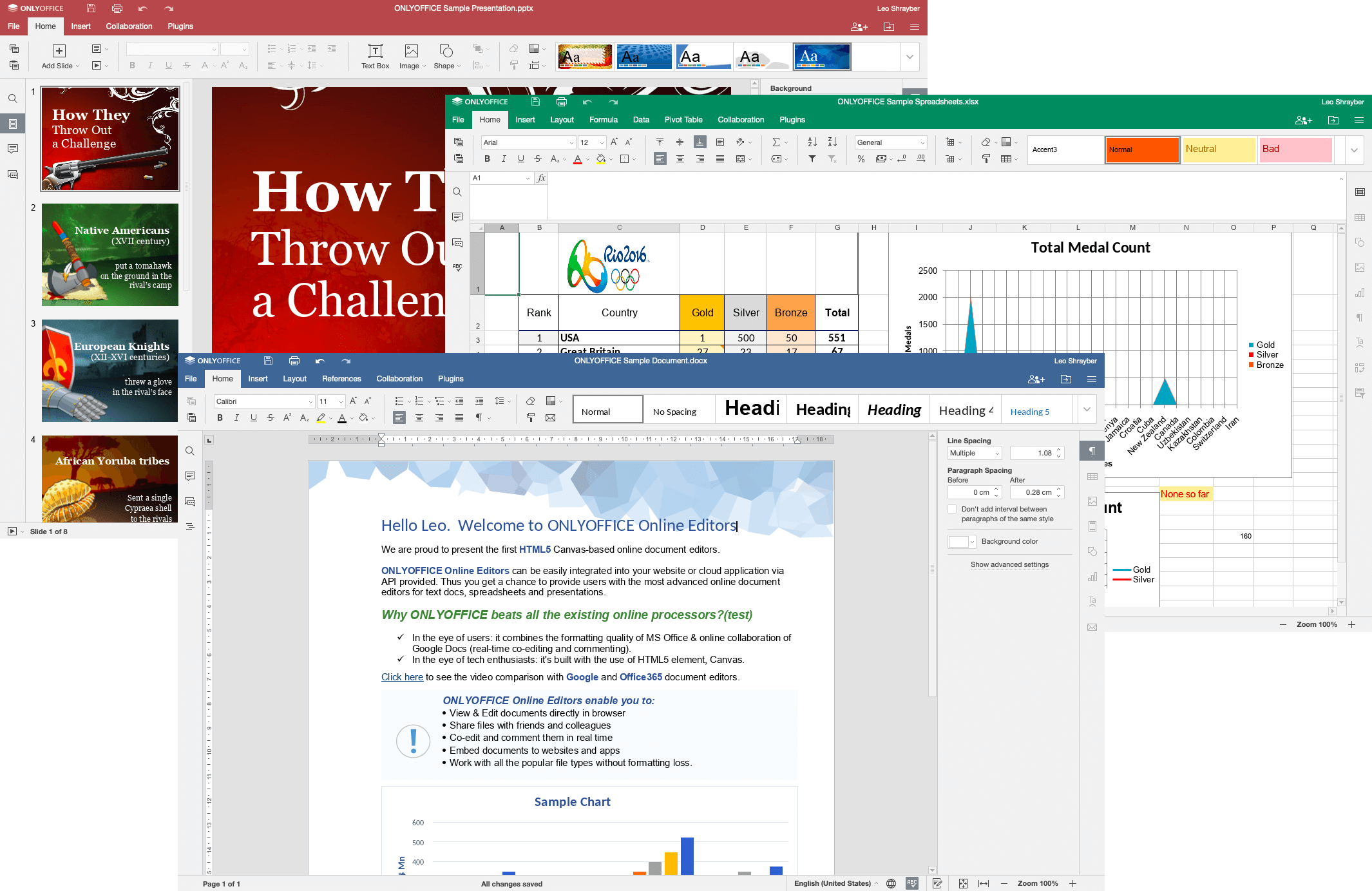Click font color button in document toolbar

(x=342, y=418)
